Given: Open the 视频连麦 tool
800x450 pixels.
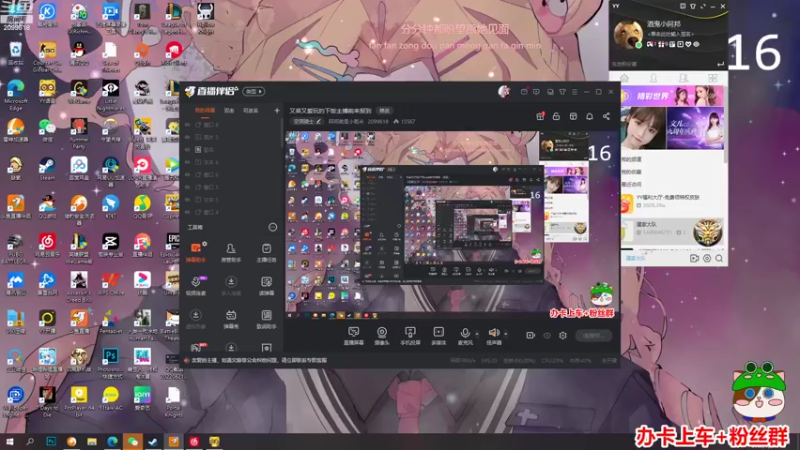Looking at the screenshot, I should (196, 286).
